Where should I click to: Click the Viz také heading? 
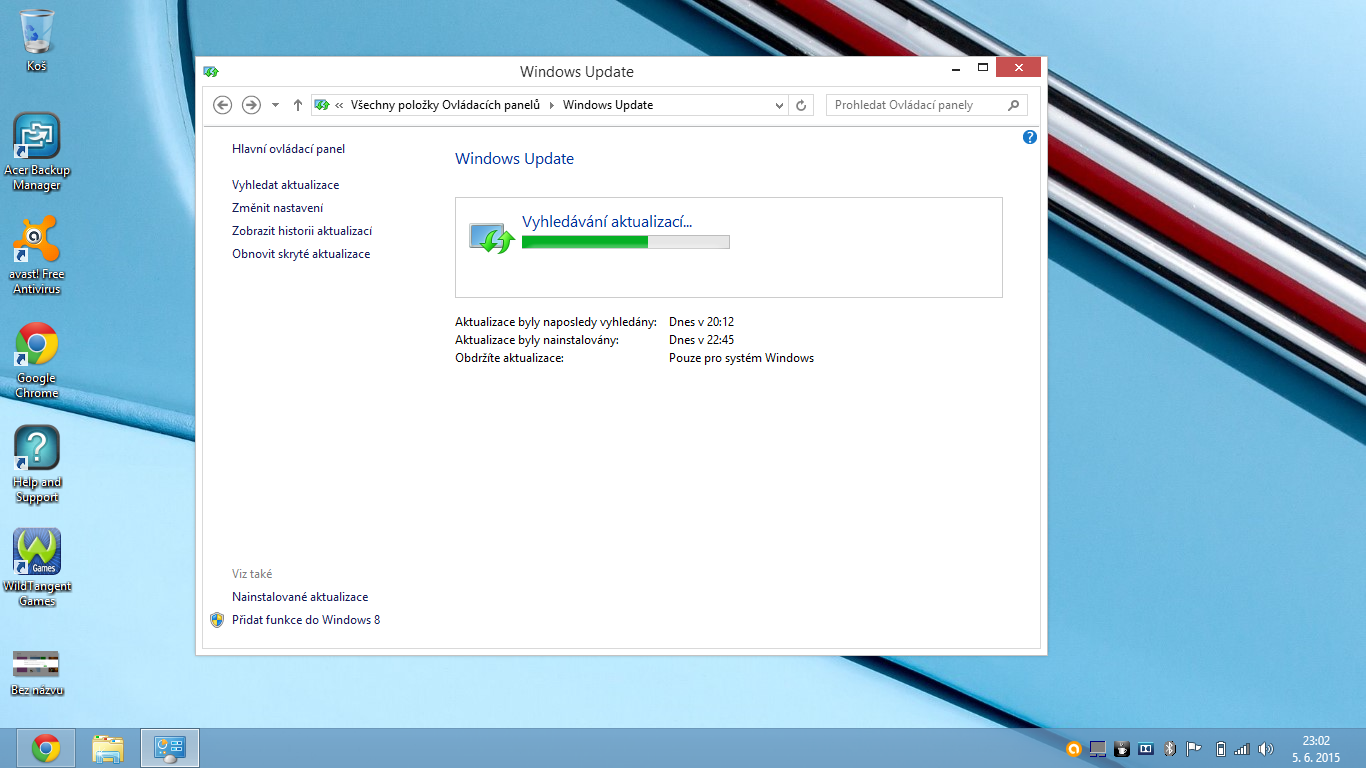click(252, 574)
